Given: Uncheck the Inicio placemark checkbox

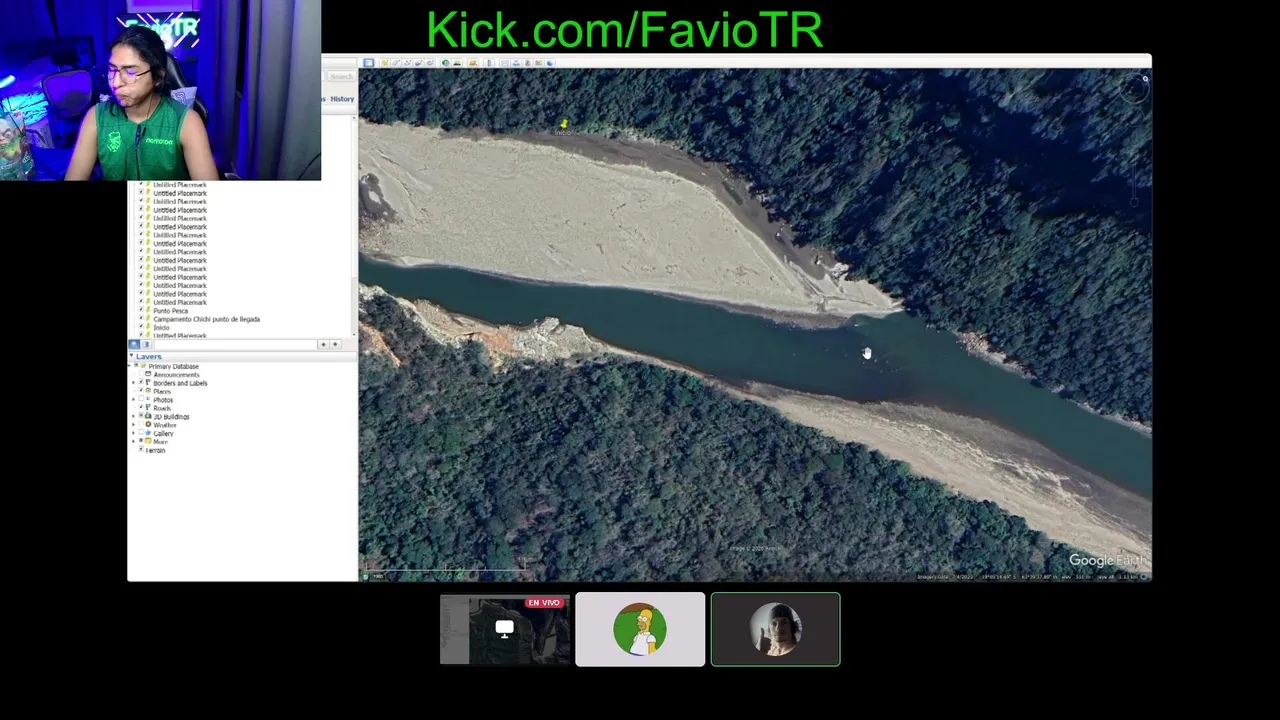Looking at the screenshot, I should click(141, 327).
